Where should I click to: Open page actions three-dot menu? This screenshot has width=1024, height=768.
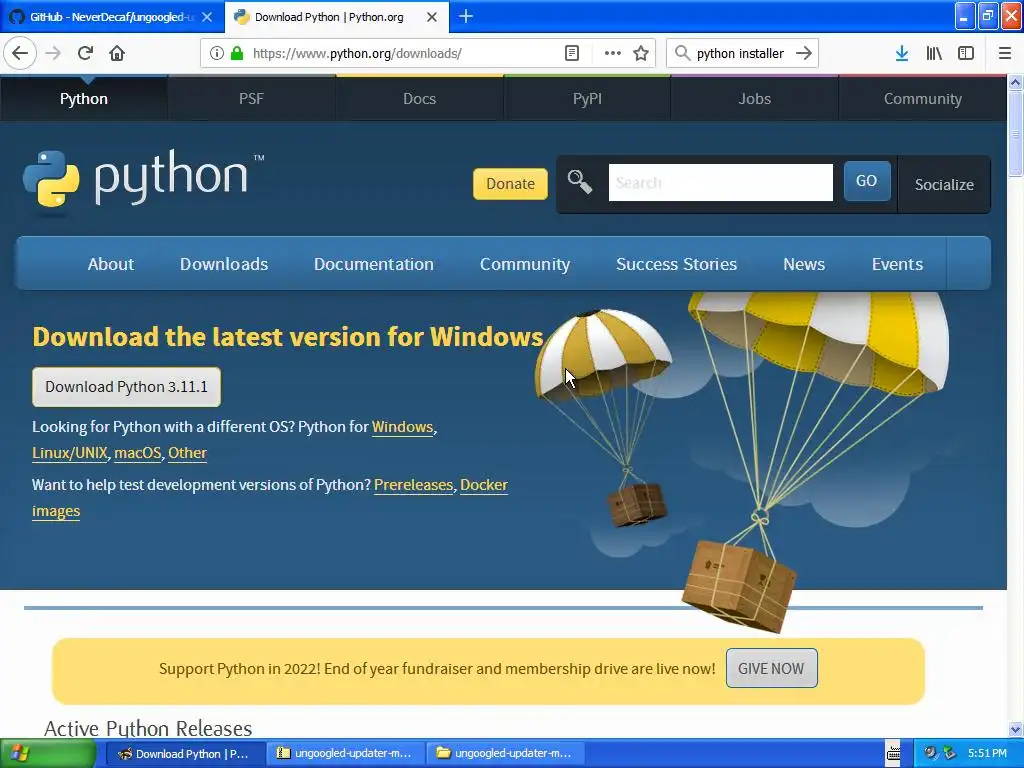coord(613,54)
